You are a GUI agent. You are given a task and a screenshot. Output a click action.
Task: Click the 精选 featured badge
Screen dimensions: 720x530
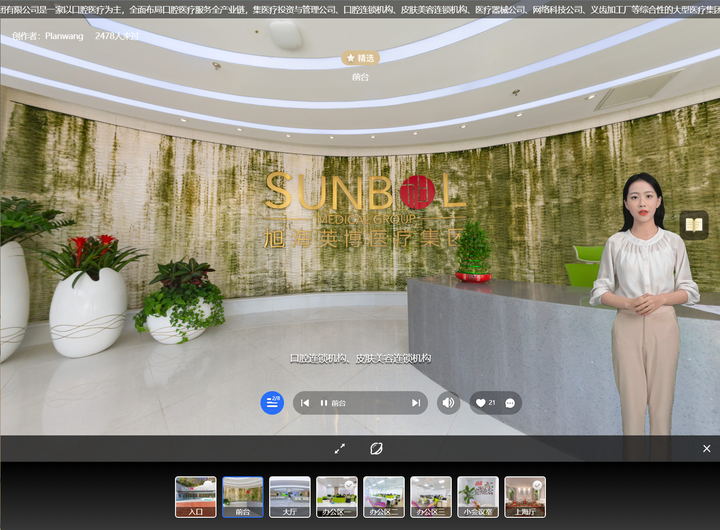tap(360, 58)
